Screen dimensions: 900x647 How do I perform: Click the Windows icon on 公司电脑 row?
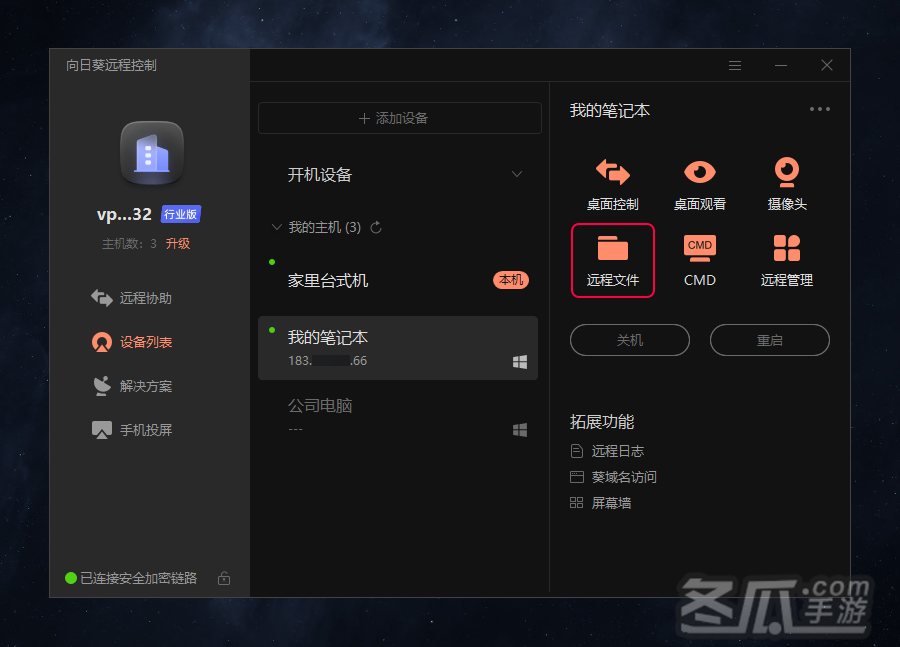520,430
